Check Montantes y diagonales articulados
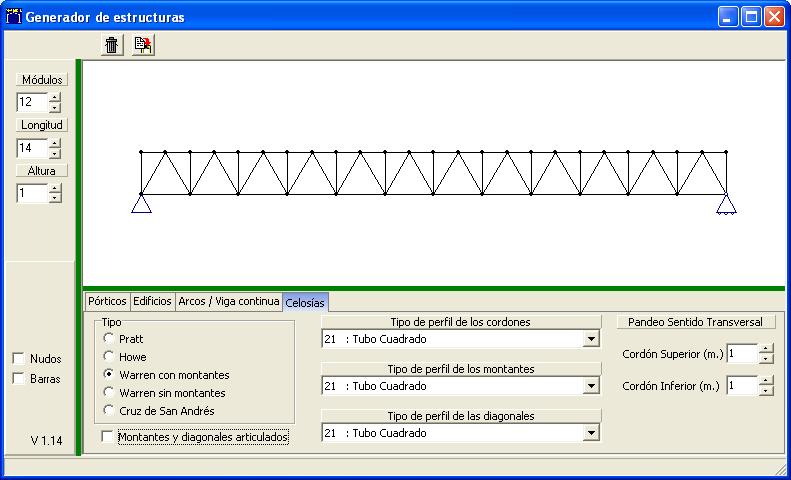791x480 pixels. (108, 437)
